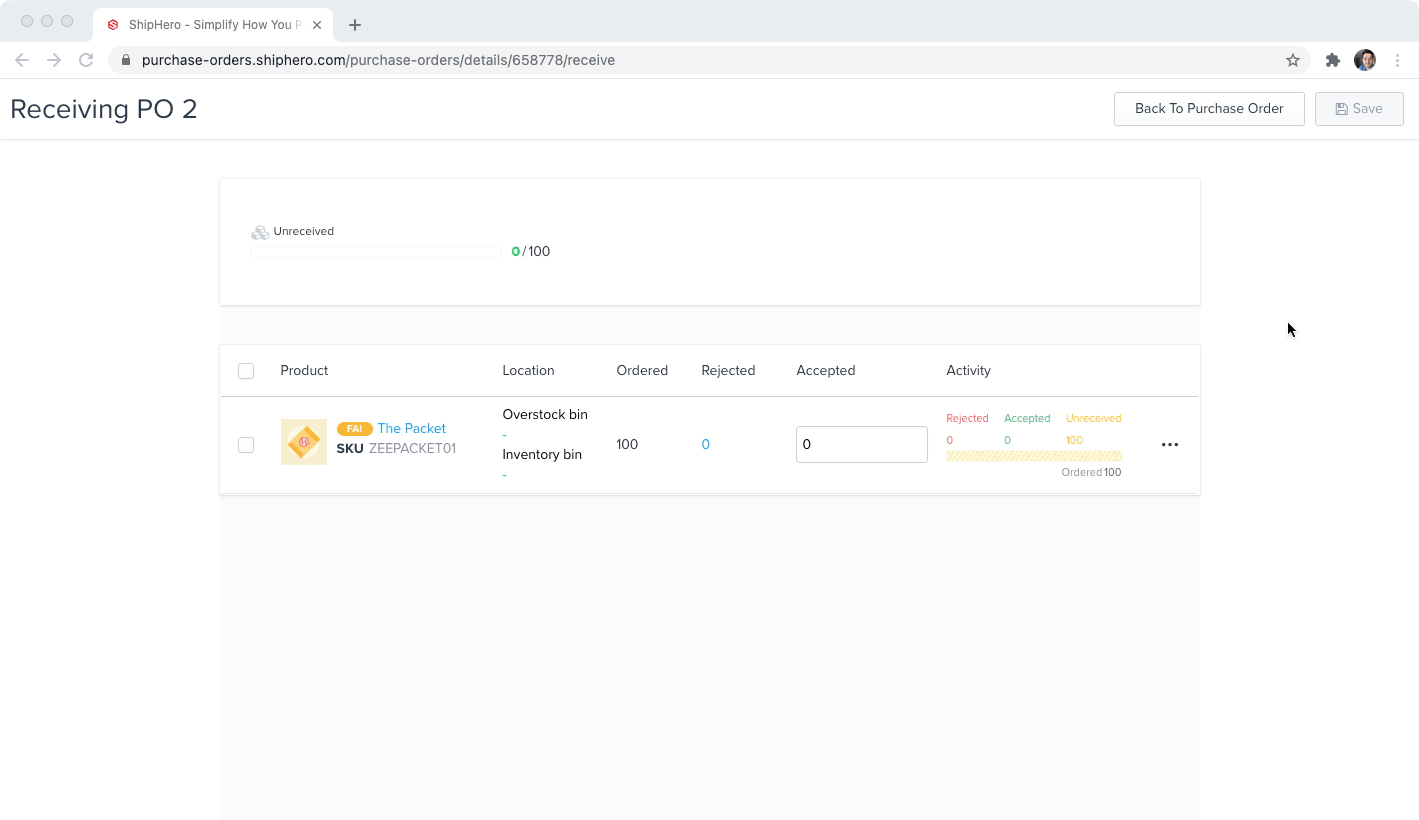Image resolution: width=1419 pixels, height=820 pixels.
Task: Reload the page
Action: click(x=86, y=60)
